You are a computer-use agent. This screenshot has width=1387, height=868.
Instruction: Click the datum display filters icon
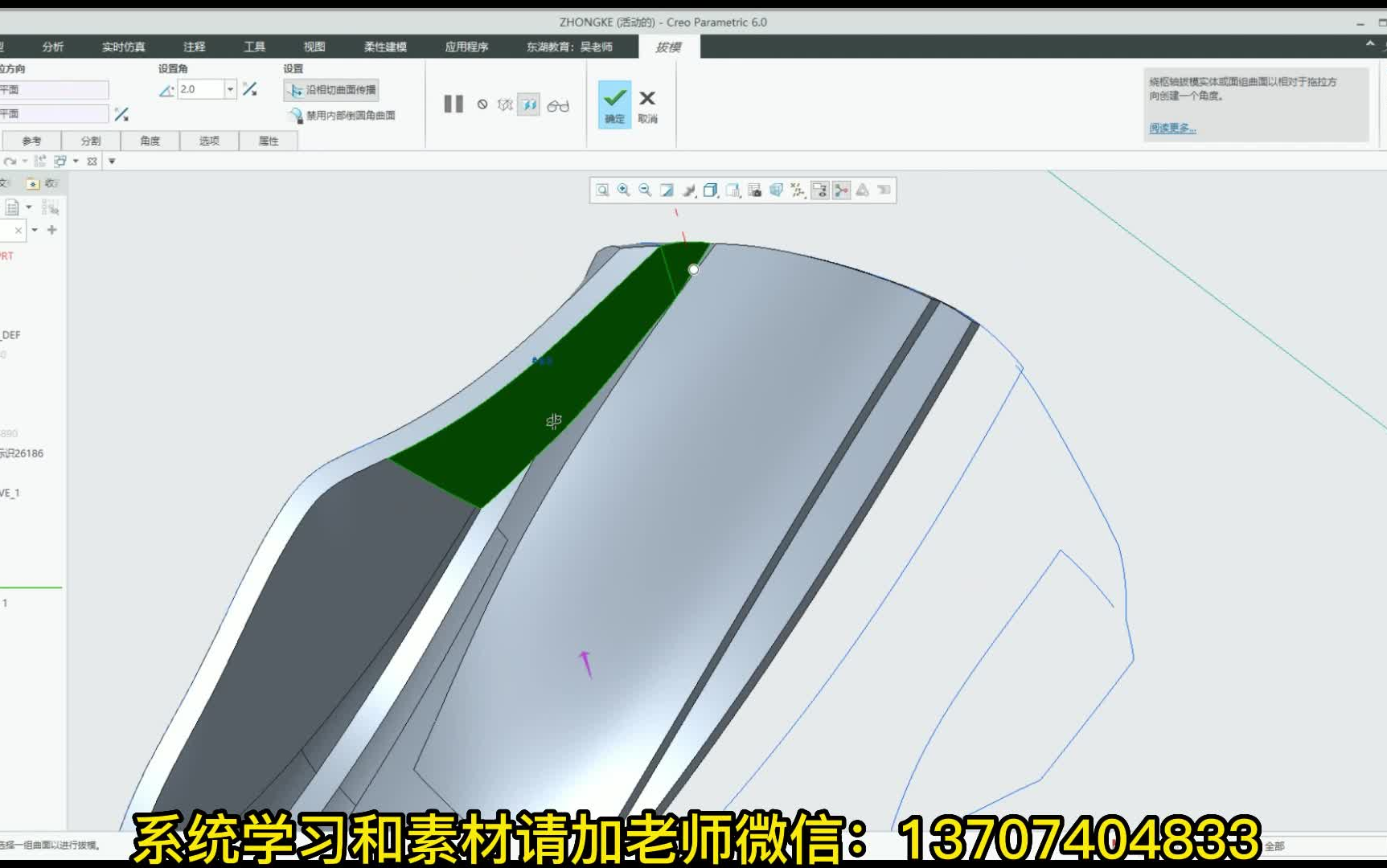[796, 190]
